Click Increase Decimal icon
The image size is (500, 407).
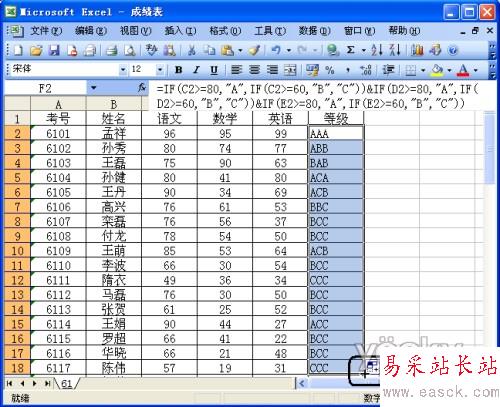coord(366,70)
